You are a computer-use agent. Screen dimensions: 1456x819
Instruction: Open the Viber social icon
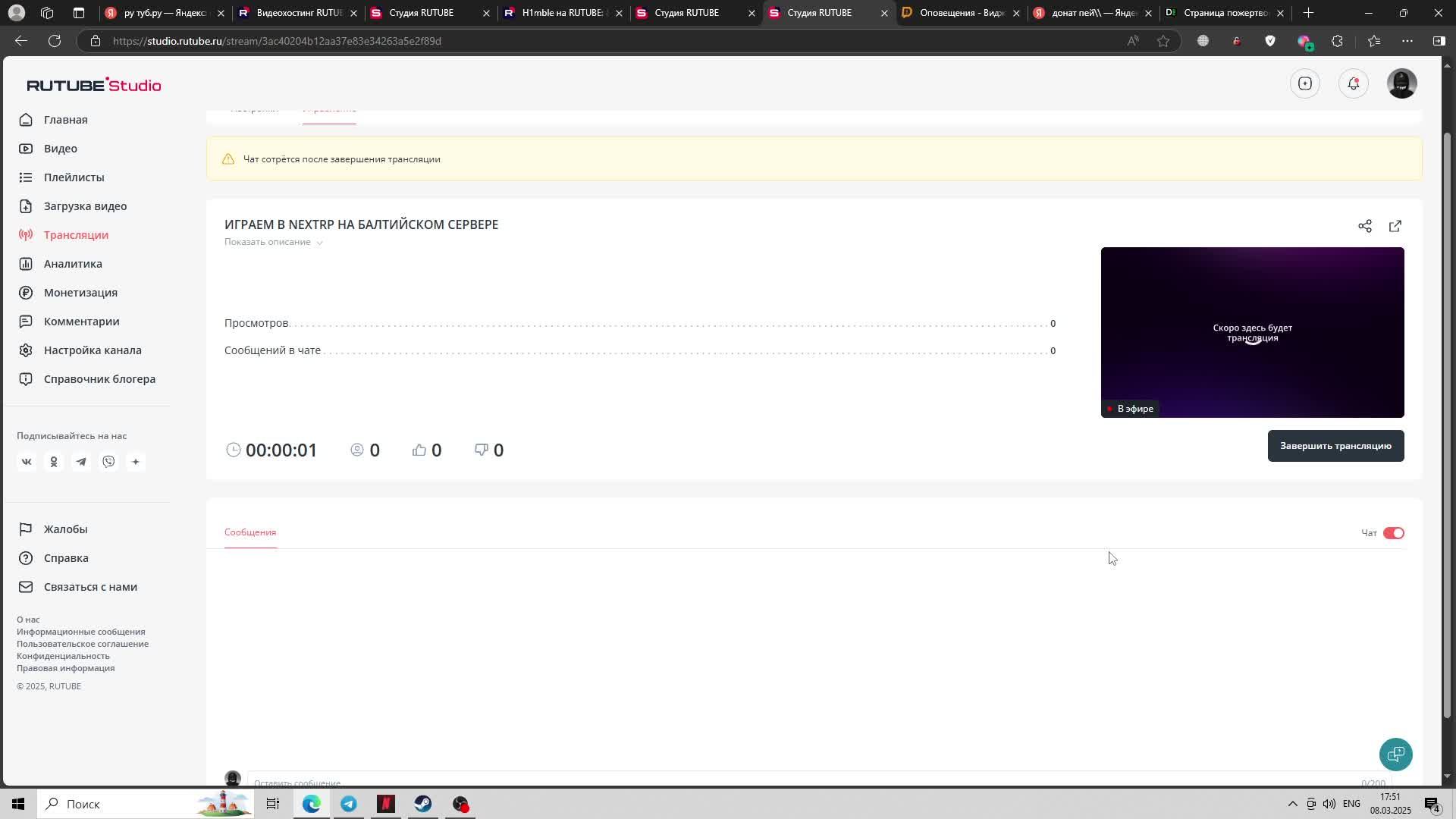(108, 462)
